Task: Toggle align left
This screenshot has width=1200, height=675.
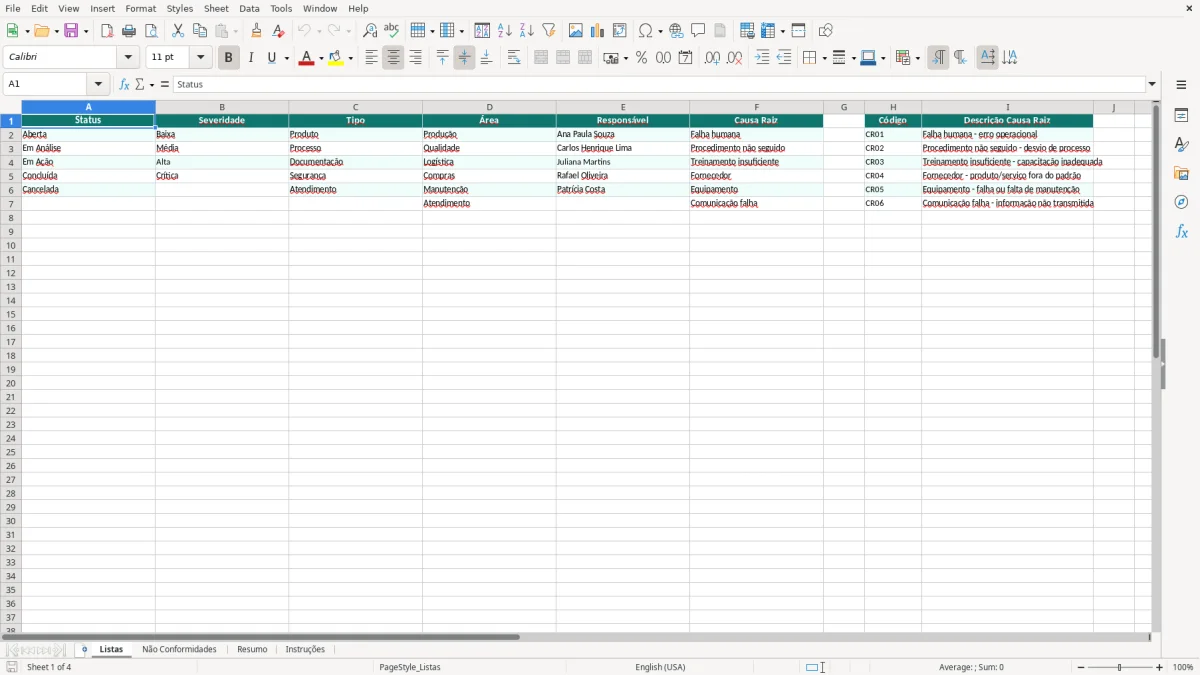Action: point(371,58)
